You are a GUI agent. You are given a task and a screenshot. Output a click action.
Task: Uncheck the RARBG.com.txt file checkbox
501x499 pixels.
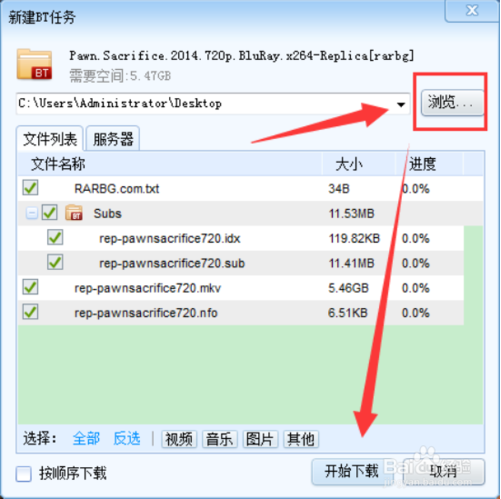(x=30, y=188)
